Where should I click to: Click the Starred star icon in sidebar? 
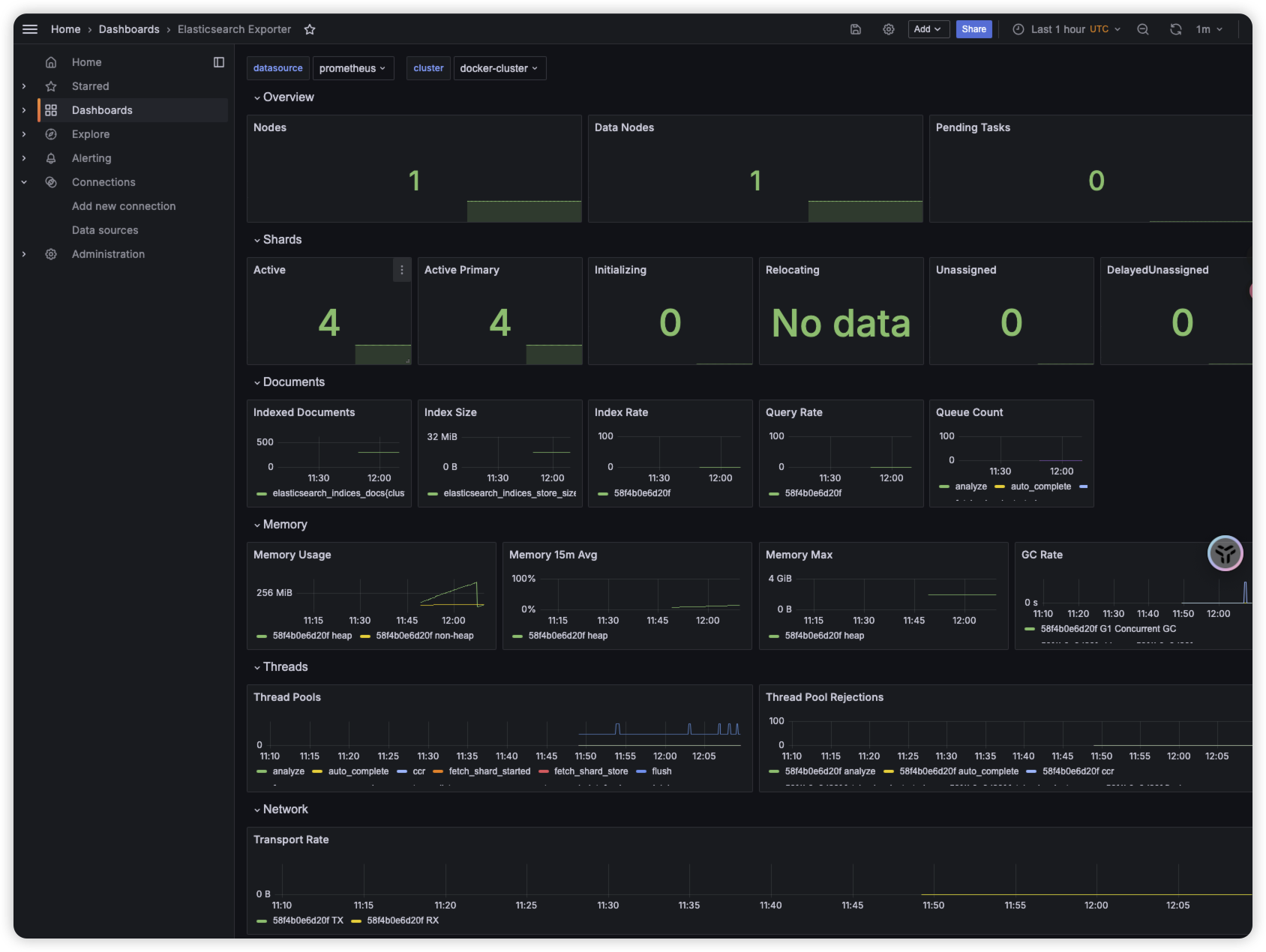(x=51, y=86)
